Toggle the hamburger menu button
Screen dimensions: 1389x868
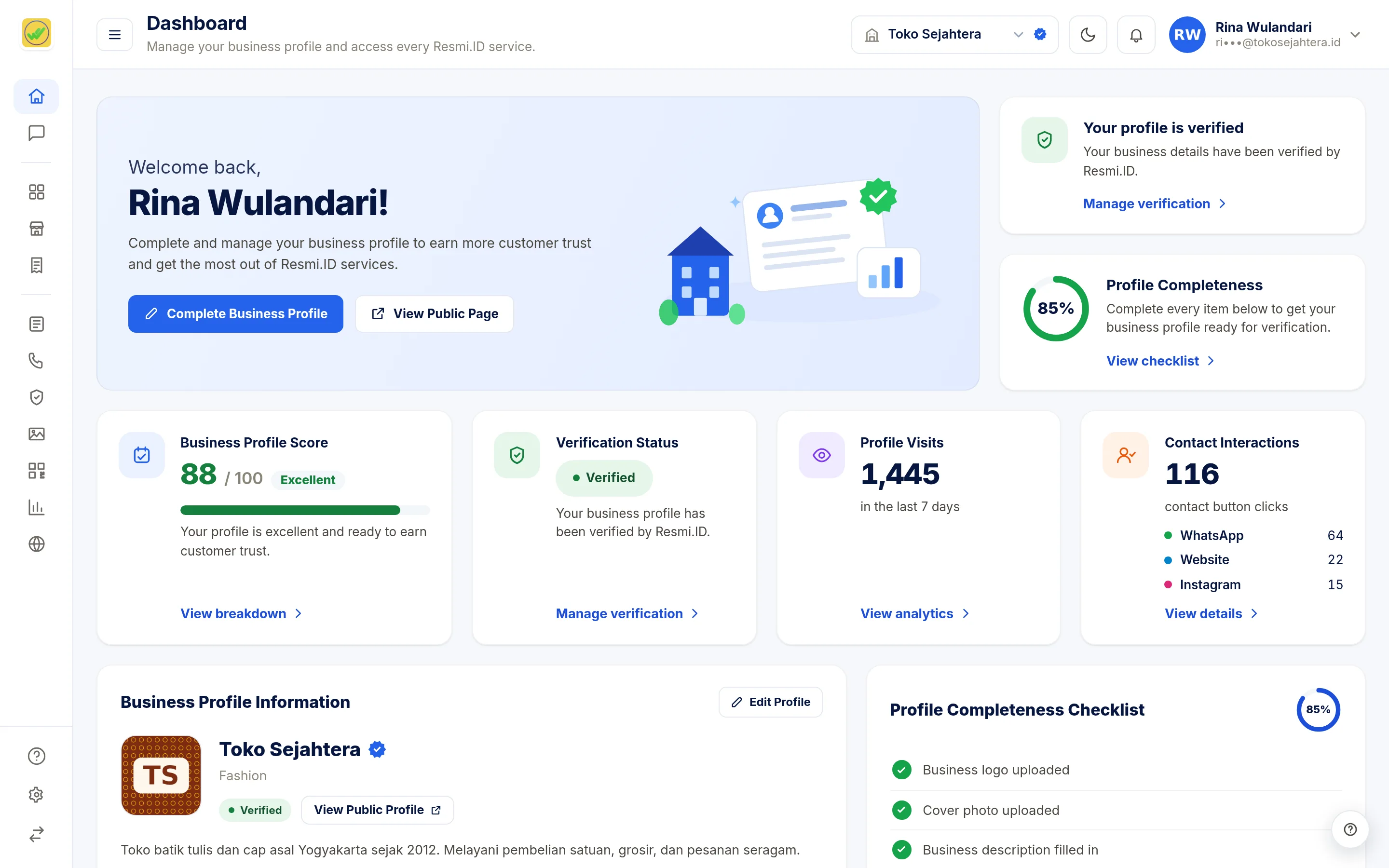(115, 34)
